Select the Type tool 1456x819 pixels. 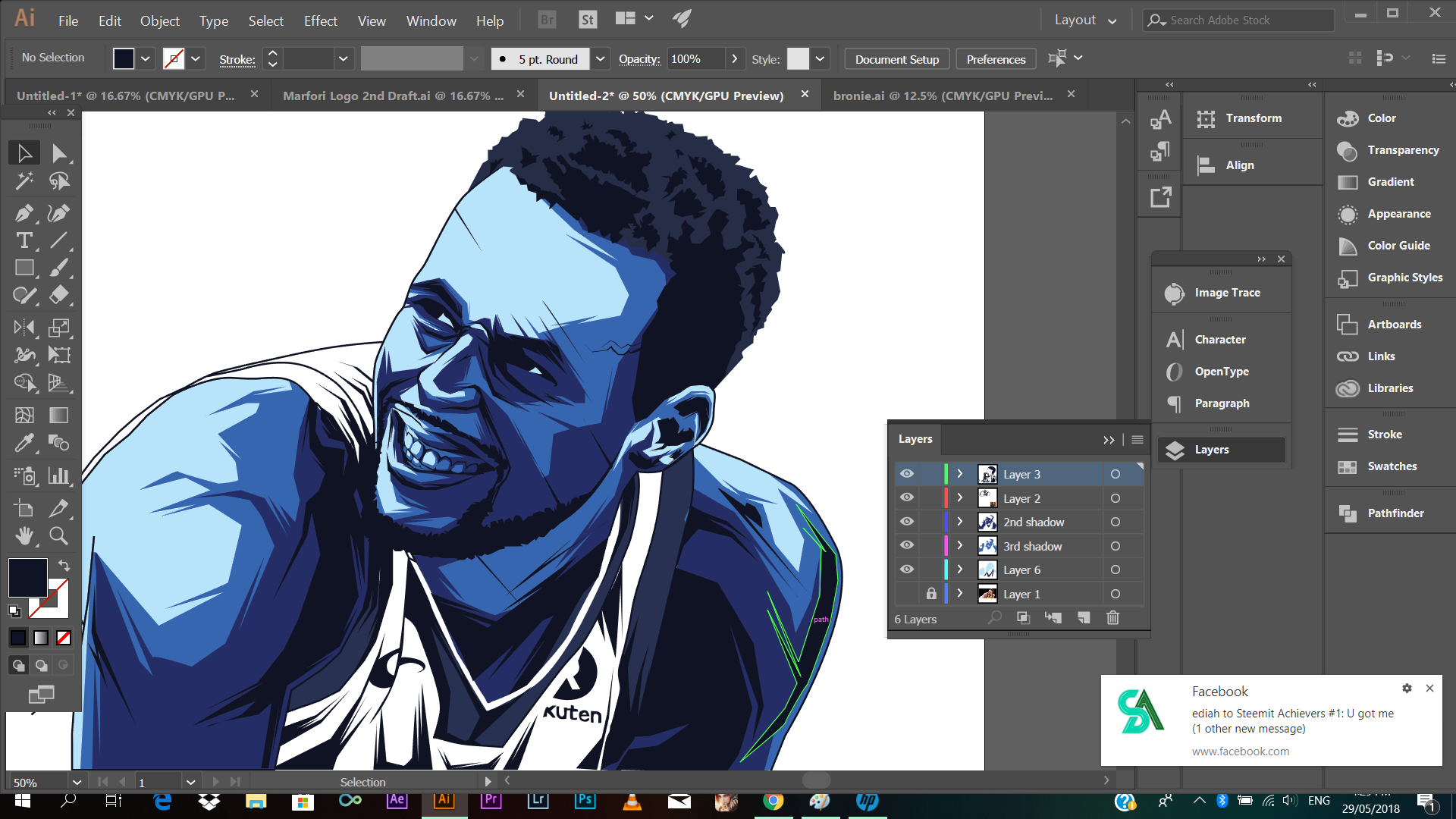24,240
